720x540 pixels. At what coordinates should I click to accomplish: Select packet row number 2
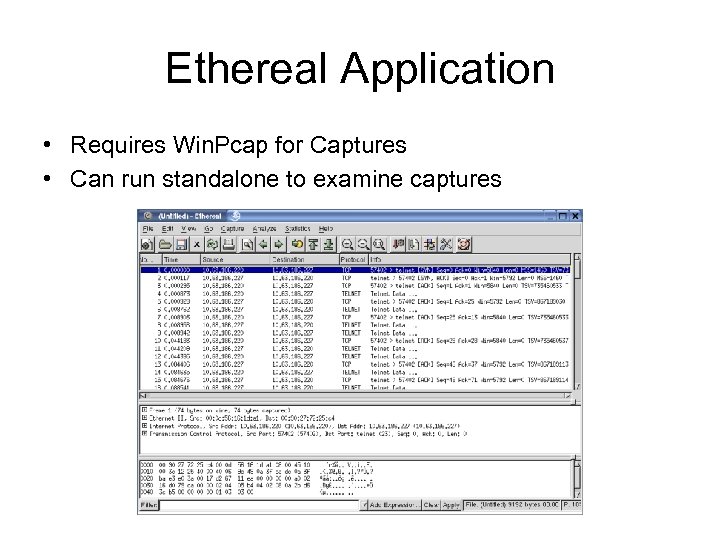[355, 278]
